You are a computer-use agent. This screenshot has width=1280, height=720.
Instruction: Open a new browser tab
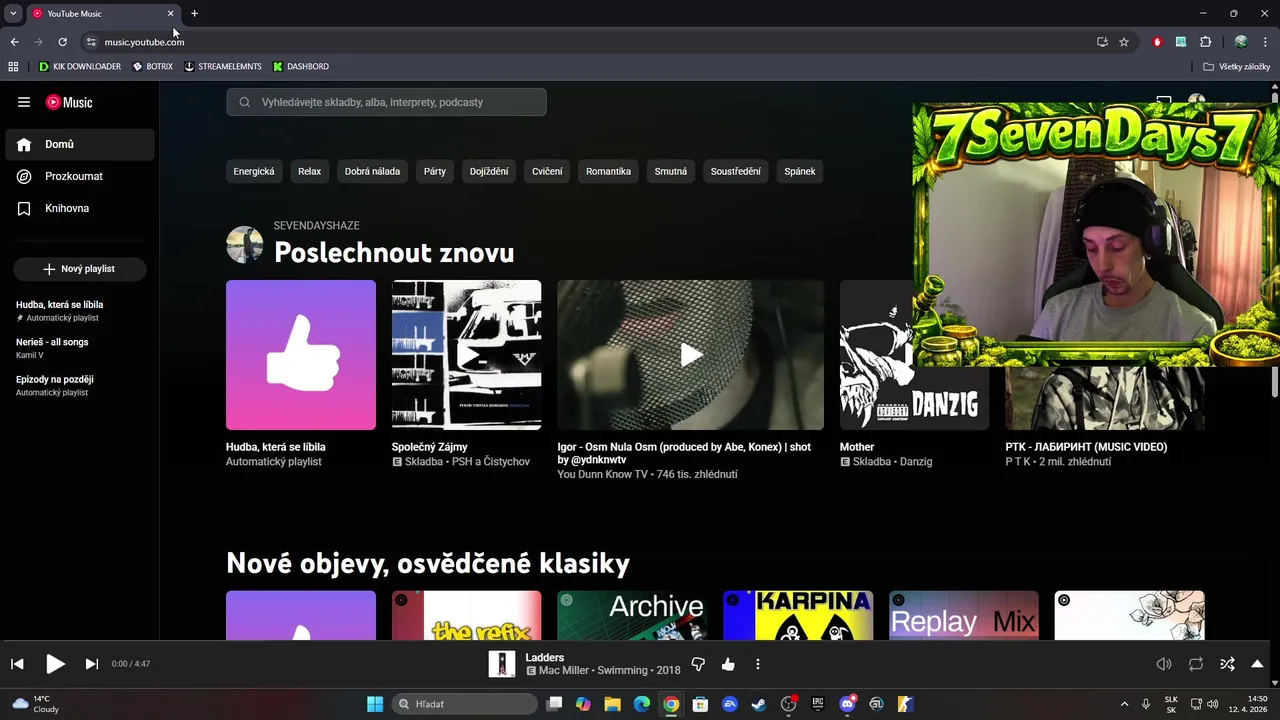click(194, 13)
